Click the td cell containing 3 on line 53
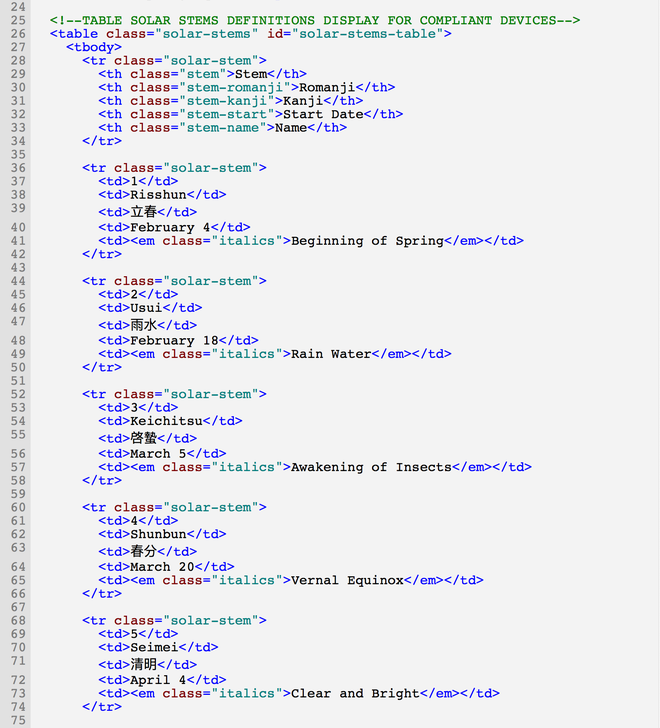Screen dimensions: 660x728 click(x=138, y=408)
